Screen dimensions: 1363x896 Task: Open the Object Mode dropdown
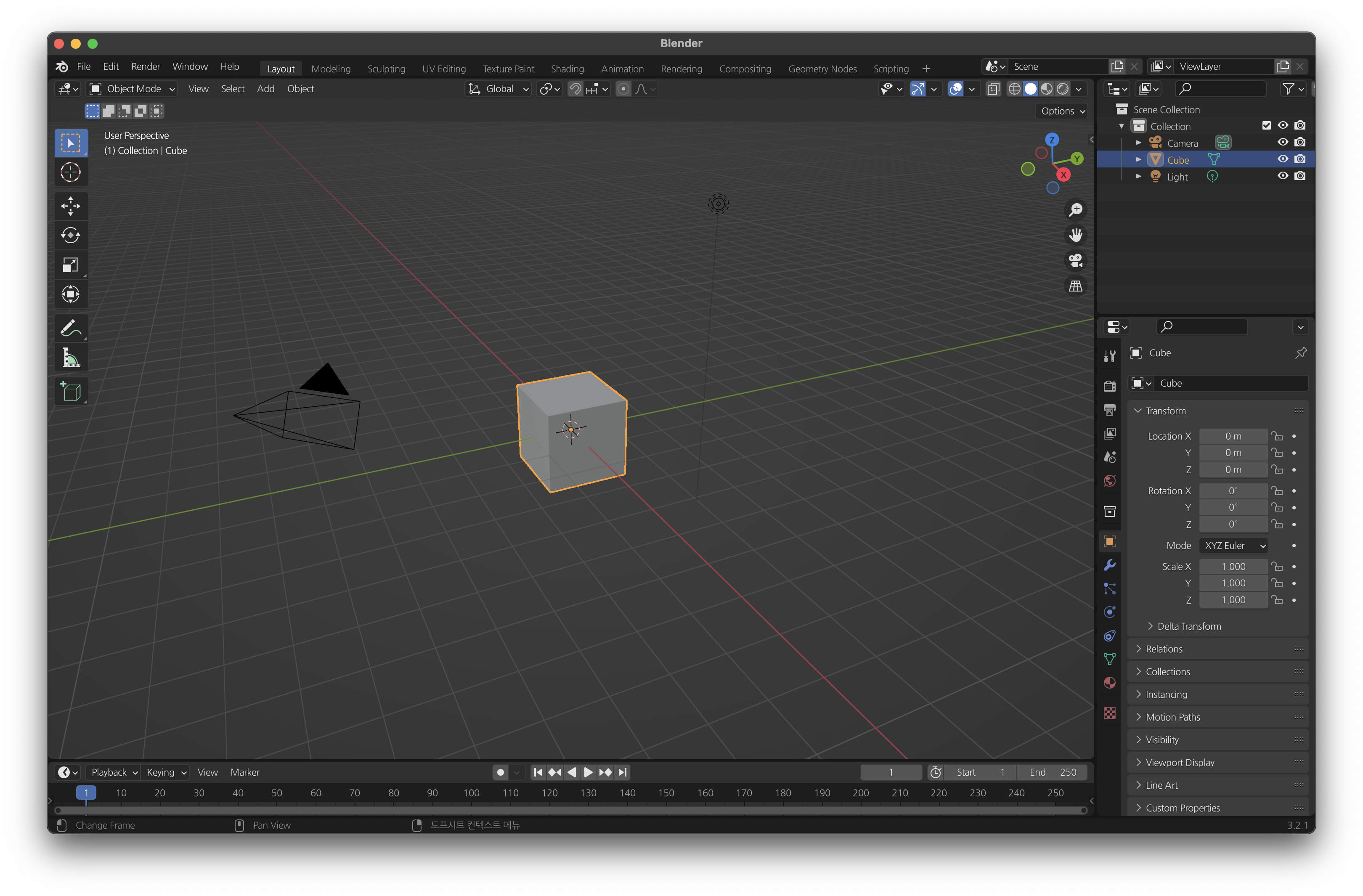coord(133,89)
